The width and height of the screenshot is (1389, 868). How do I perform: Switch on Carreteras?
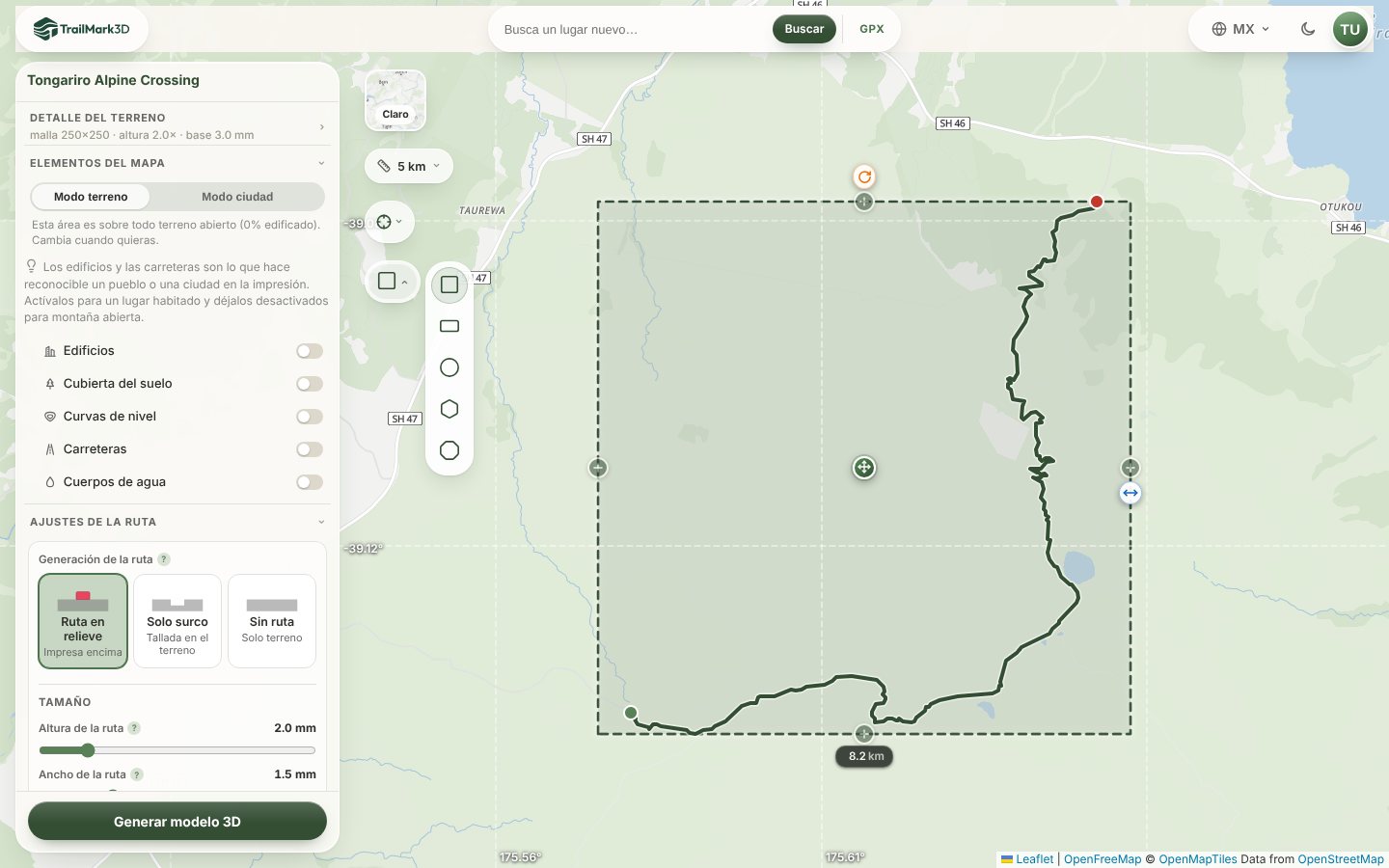click(x=310, y=449)
